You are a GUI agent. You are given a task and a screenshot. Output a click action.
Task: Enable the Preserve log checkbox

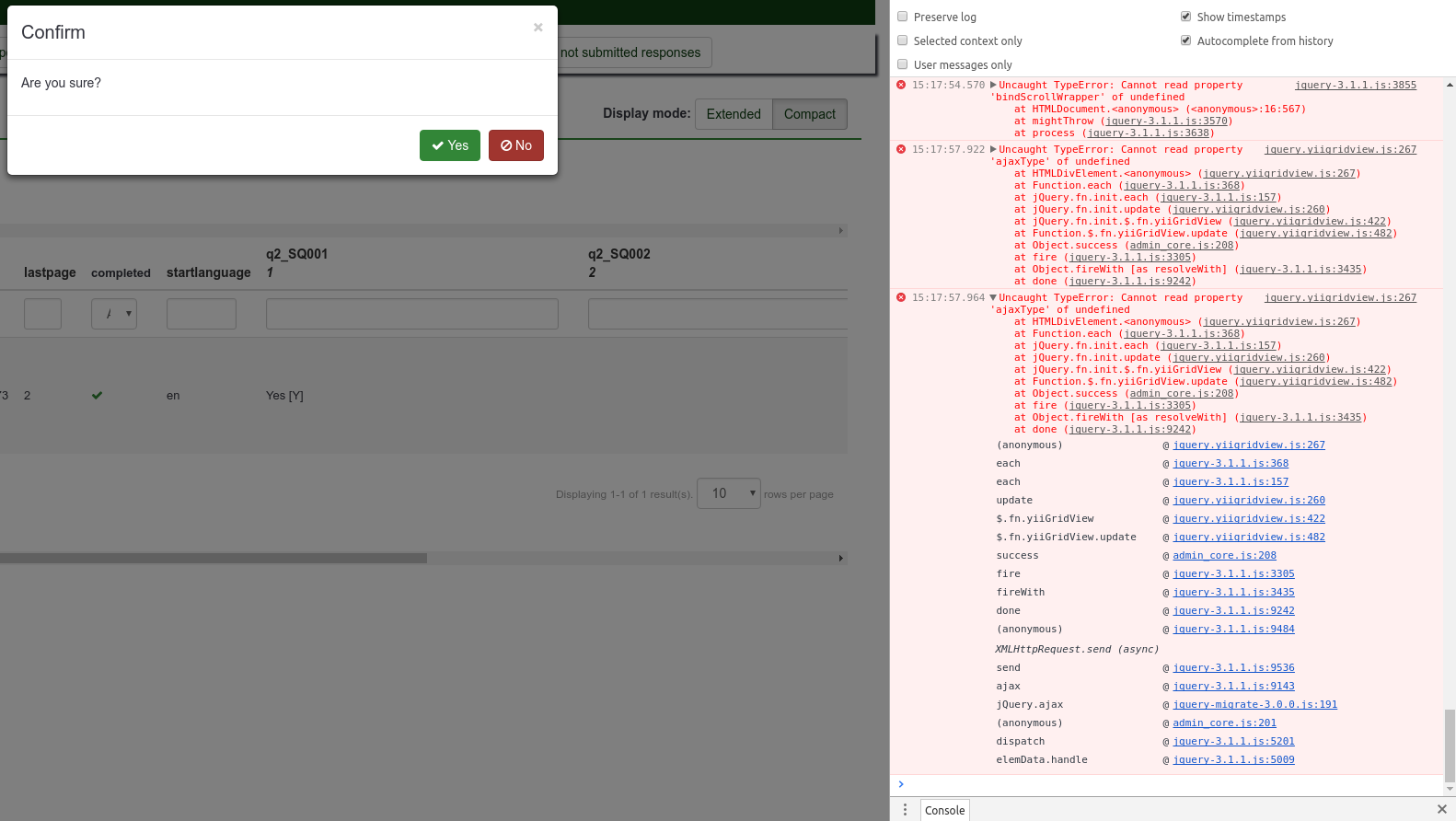pyautogui.click(x=903, y=17)
